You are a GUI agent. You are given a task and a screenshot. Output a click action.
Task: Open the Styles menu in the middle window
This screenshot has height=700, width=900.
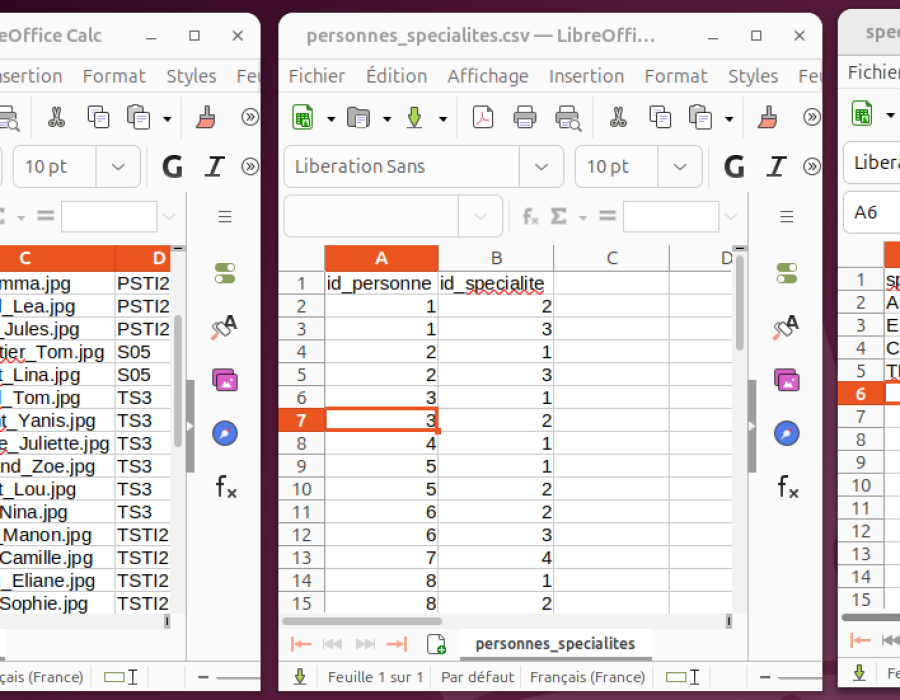coord(753,76)
